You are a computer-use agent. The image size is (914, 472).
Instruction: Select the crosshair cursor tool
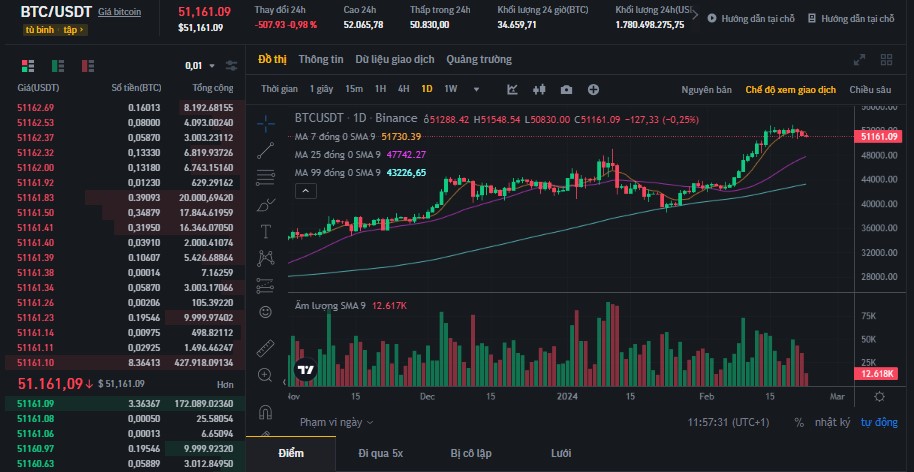pyautogui.click(x=266, y=123)
